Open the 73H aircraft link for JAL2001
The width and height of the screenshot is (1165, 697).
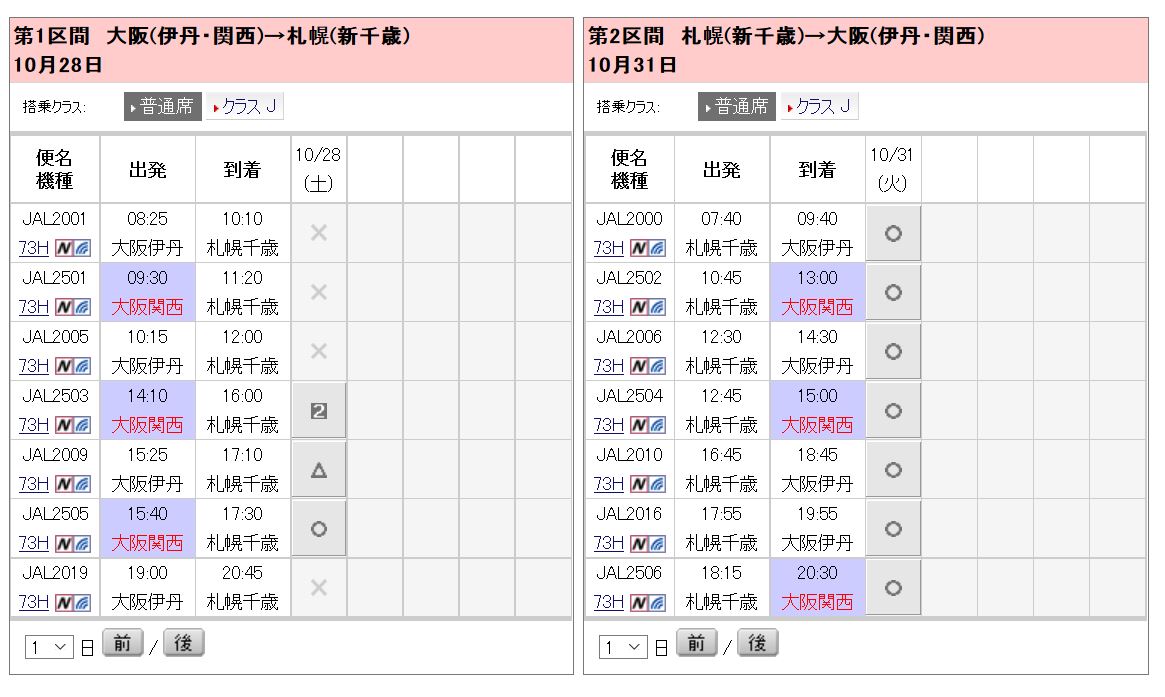33,248
